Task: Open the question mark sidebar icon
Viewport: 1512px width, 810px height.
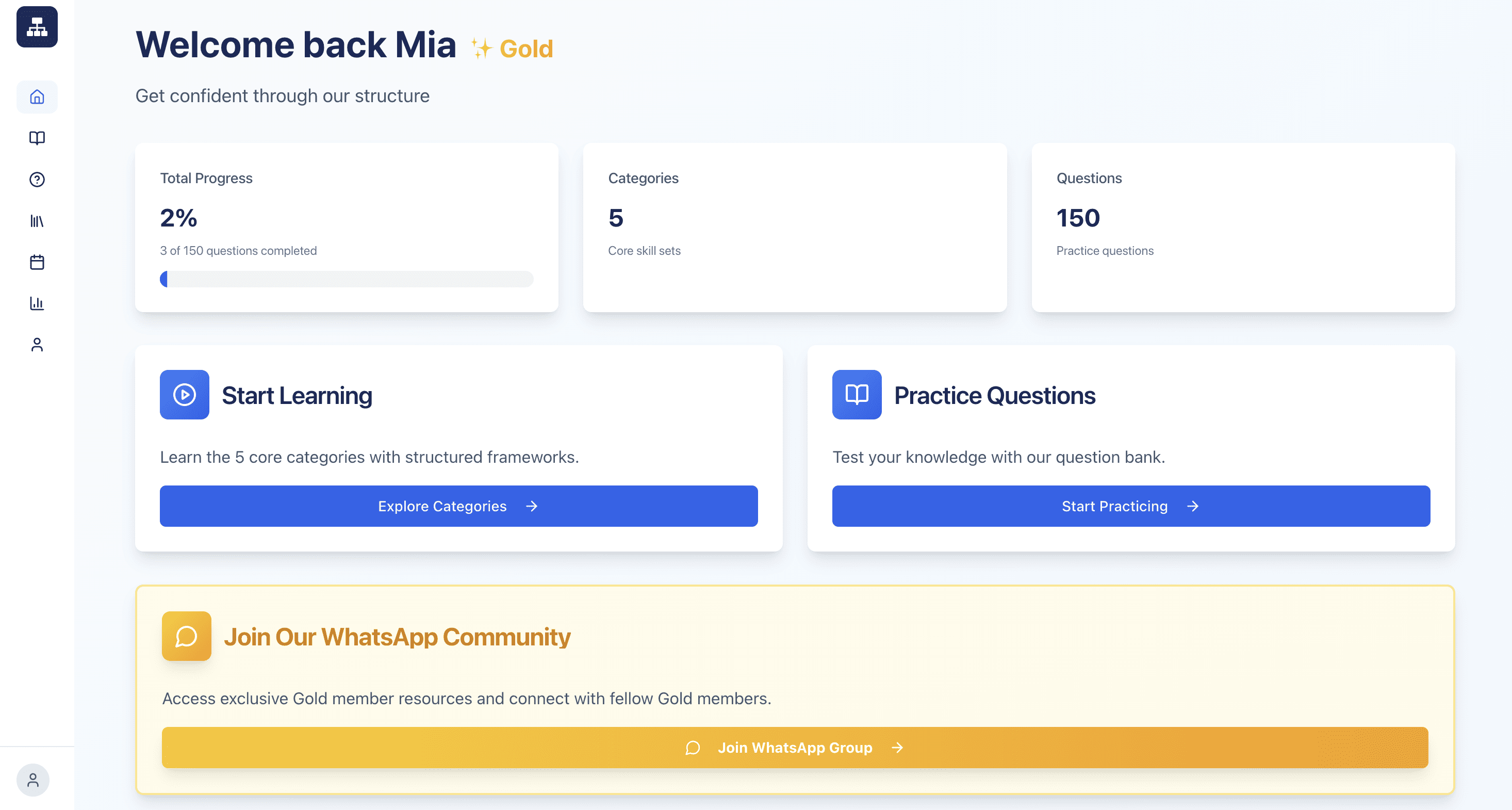Action: point(37,179)
